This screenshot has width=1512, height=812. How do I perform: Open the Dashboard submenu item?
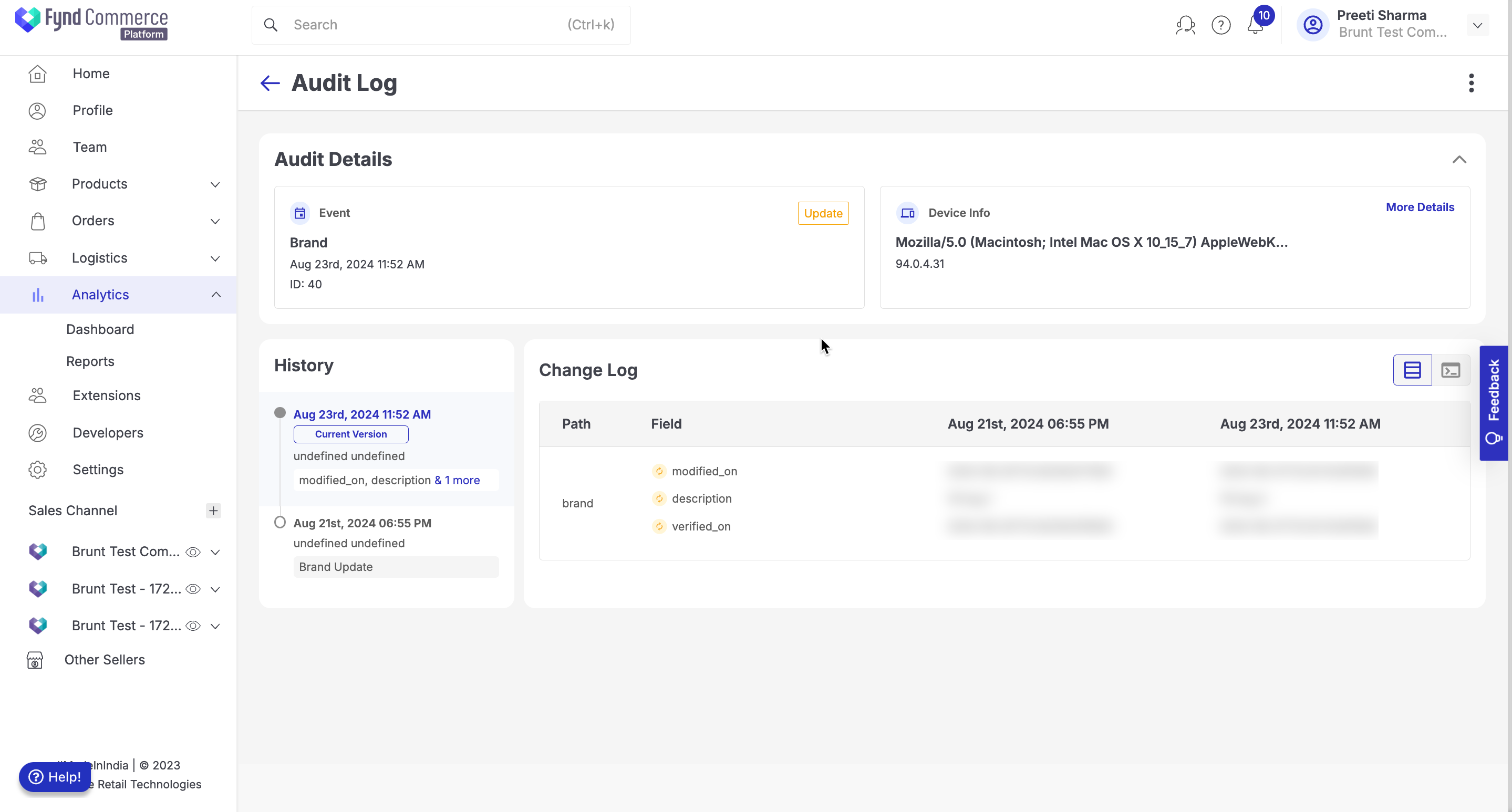(100, 329)
